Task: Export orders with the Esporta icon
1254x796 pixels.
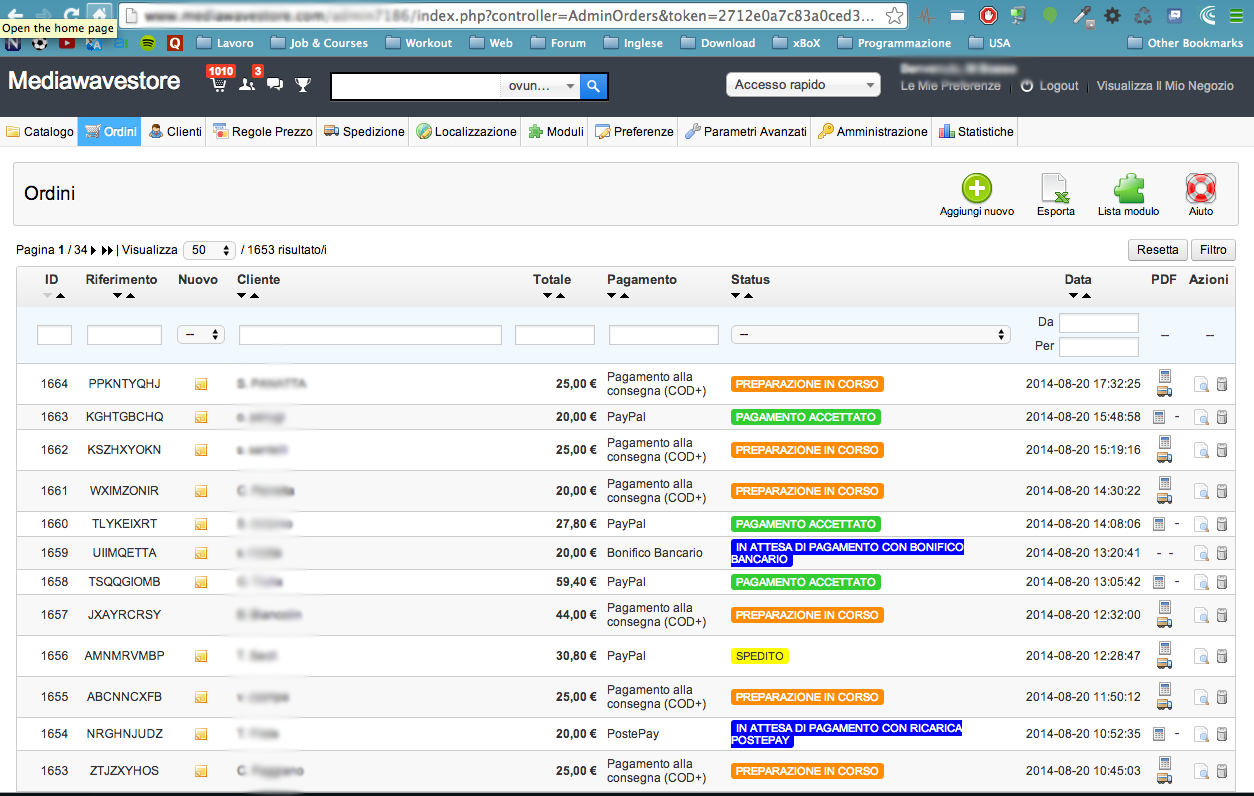Action: [1056, 188]
